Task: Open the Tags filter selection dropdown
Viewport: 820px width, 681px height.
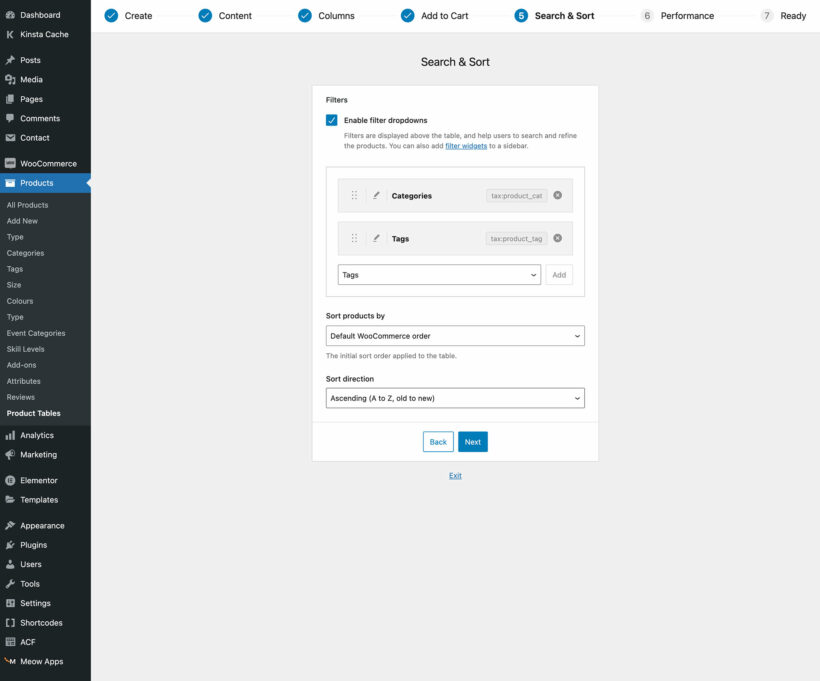Action: pos(438,274)
